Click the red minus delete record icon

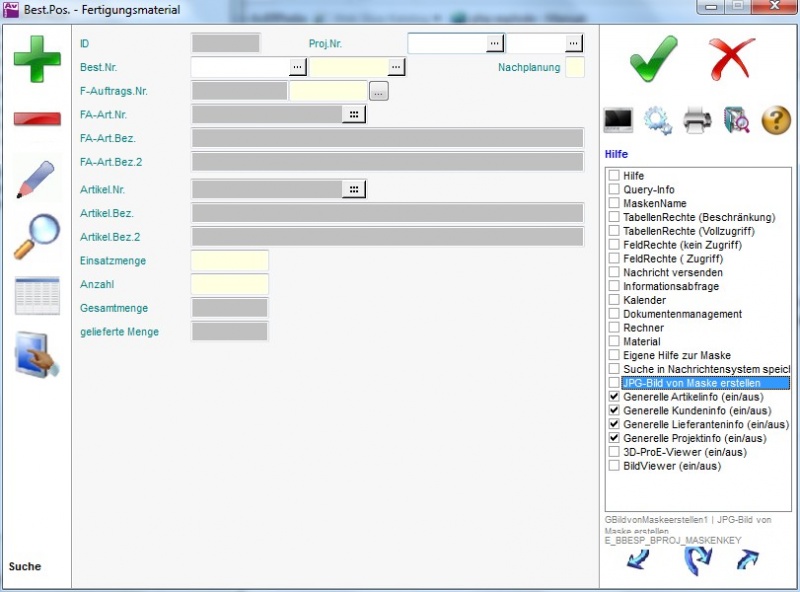pos(37,118)
